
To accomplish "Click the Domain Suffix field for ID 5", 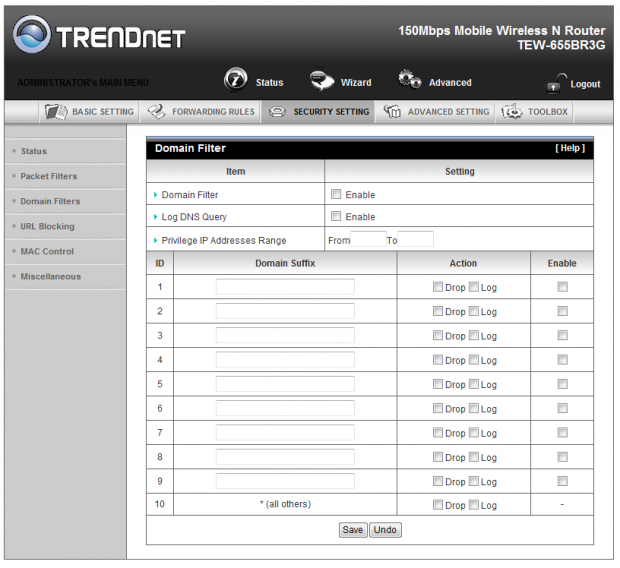I will tap(285, 384).
